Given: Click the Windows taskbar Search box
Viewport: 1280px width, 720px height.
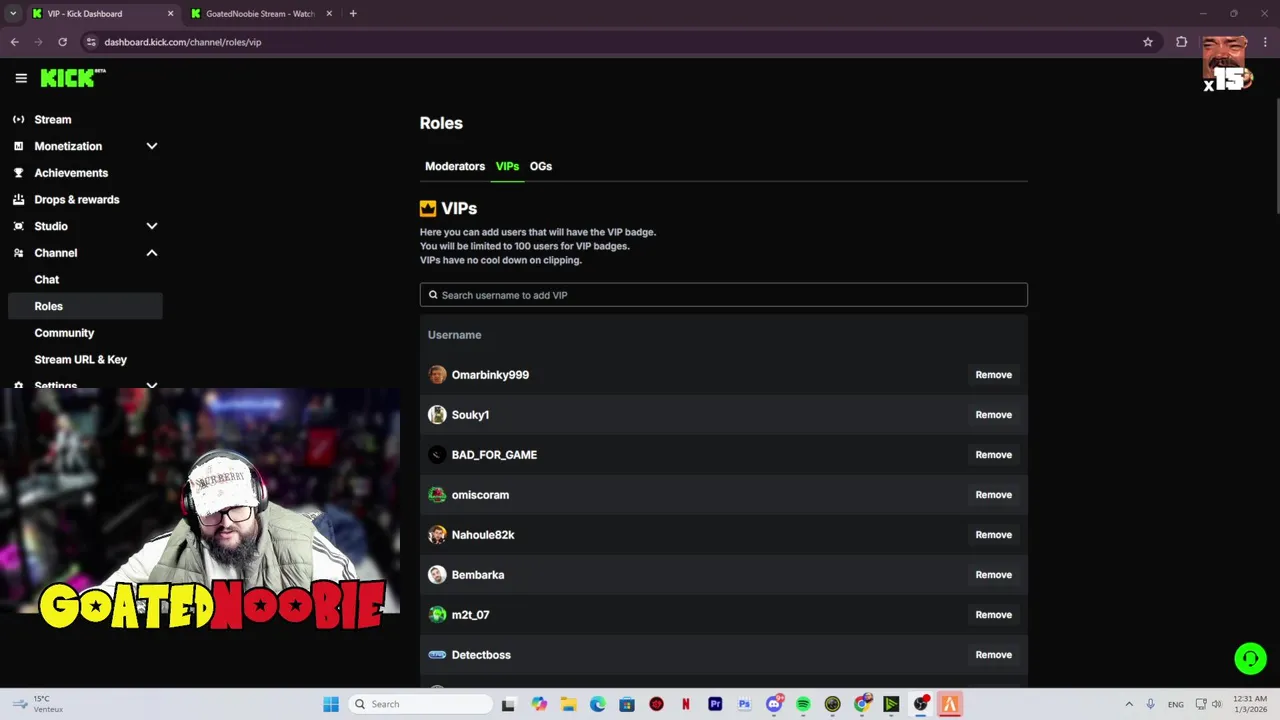Looking at the screenshot, I should tap(421, 704).
